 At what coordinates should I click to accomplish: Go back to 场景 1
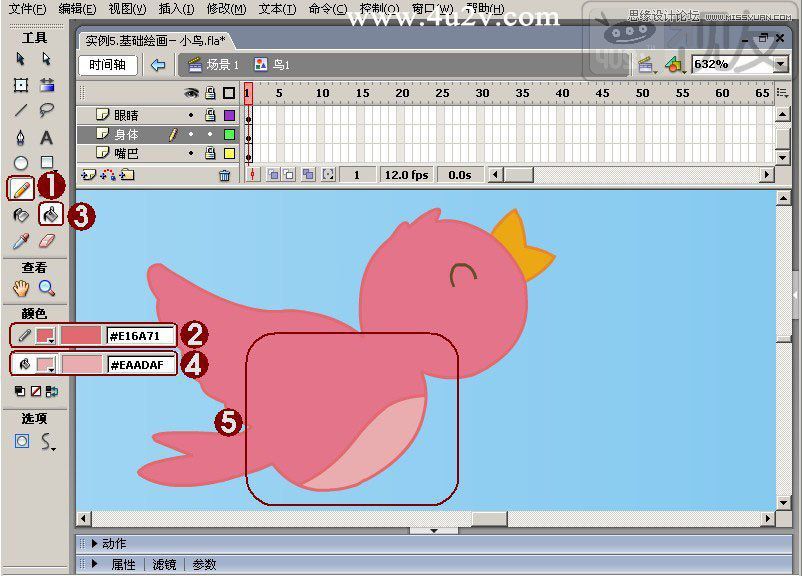pyautogui.click(x=214, y=65)
